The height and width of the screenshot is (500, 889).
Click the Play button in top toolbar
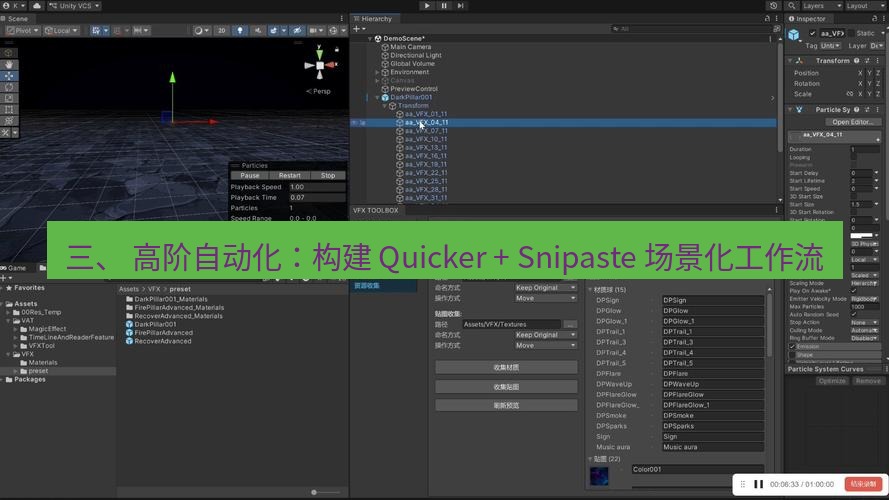427,6
